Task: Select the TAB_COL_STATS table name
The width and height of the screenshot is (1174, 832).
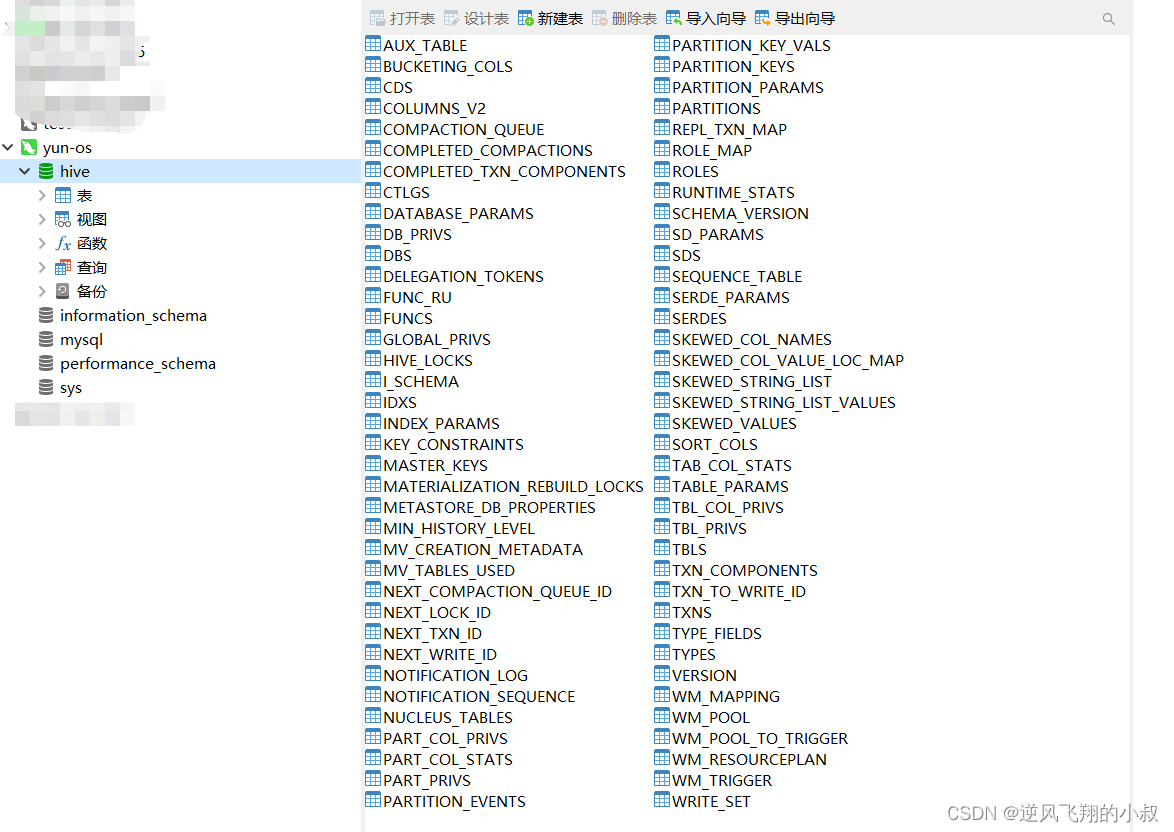Action: [x=732, y=465]
